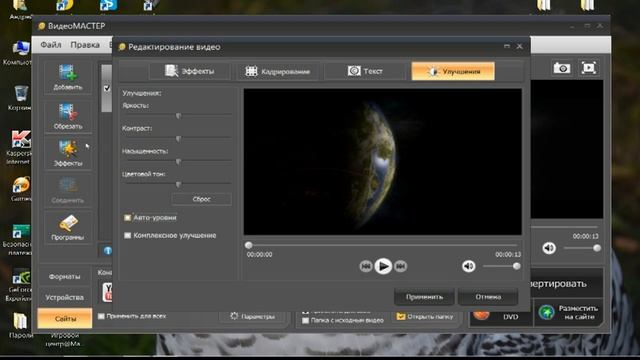Close the Редактирование видео dialog
Viewport: 640px width, 360px height.
tap(520, 47)
